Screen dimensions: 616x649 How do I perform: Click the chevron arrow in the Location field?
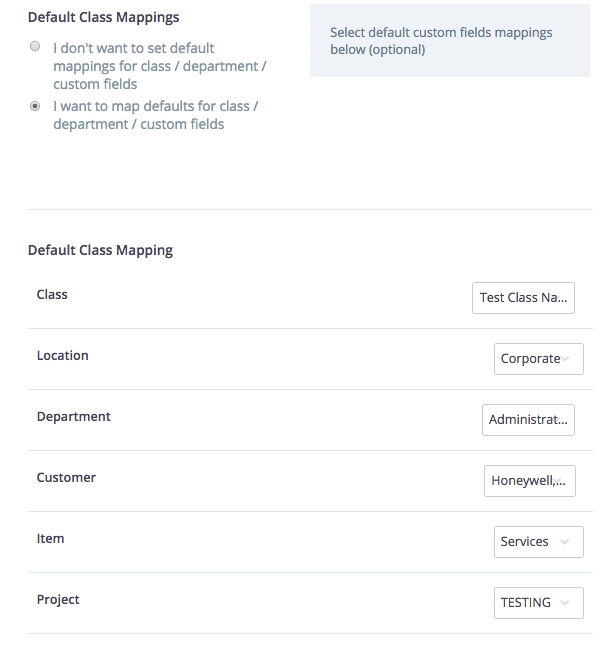(566, 359)
